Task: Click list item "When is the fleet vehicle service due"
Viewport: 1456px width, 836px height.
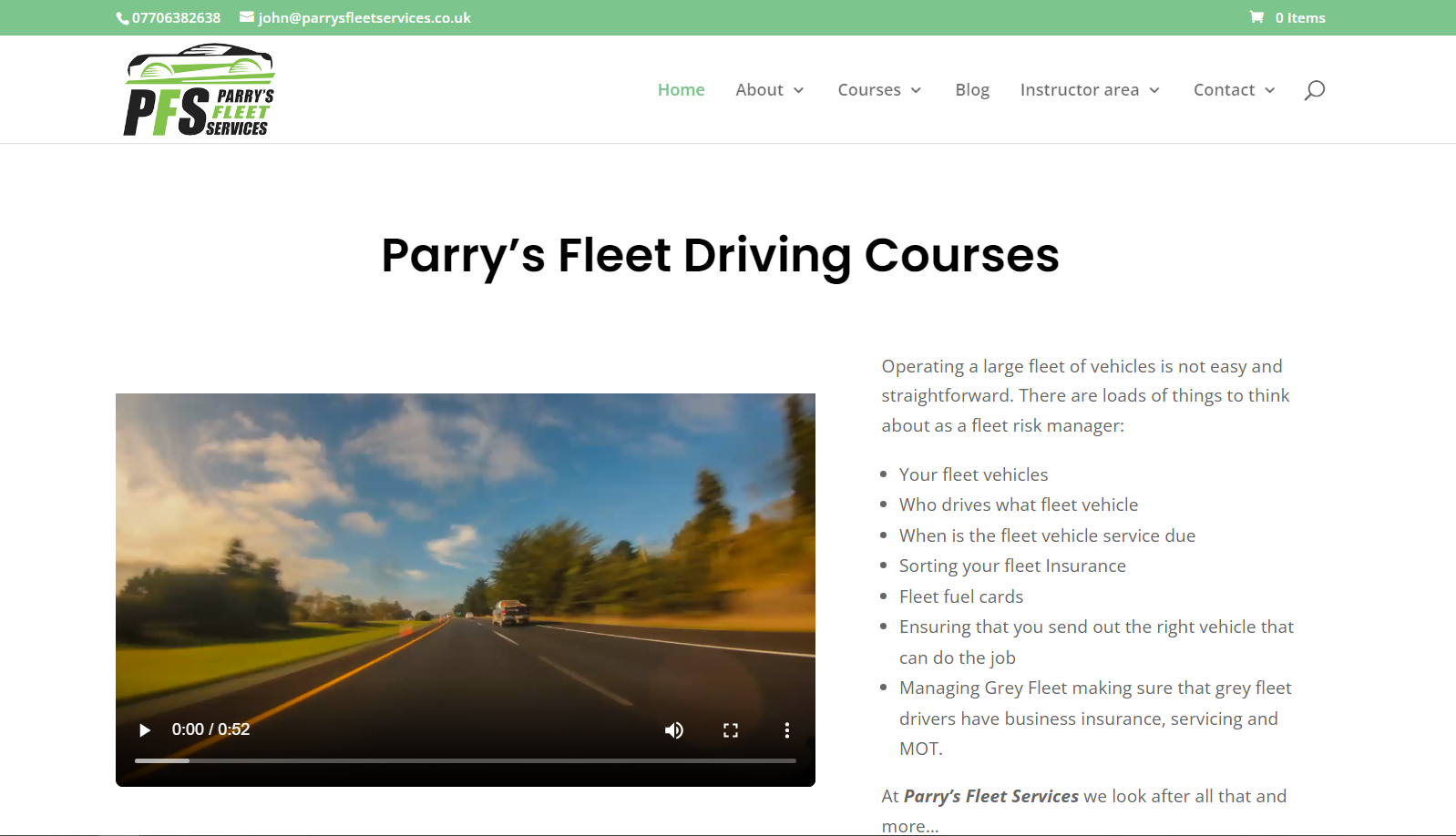Action: point(1047,535)
